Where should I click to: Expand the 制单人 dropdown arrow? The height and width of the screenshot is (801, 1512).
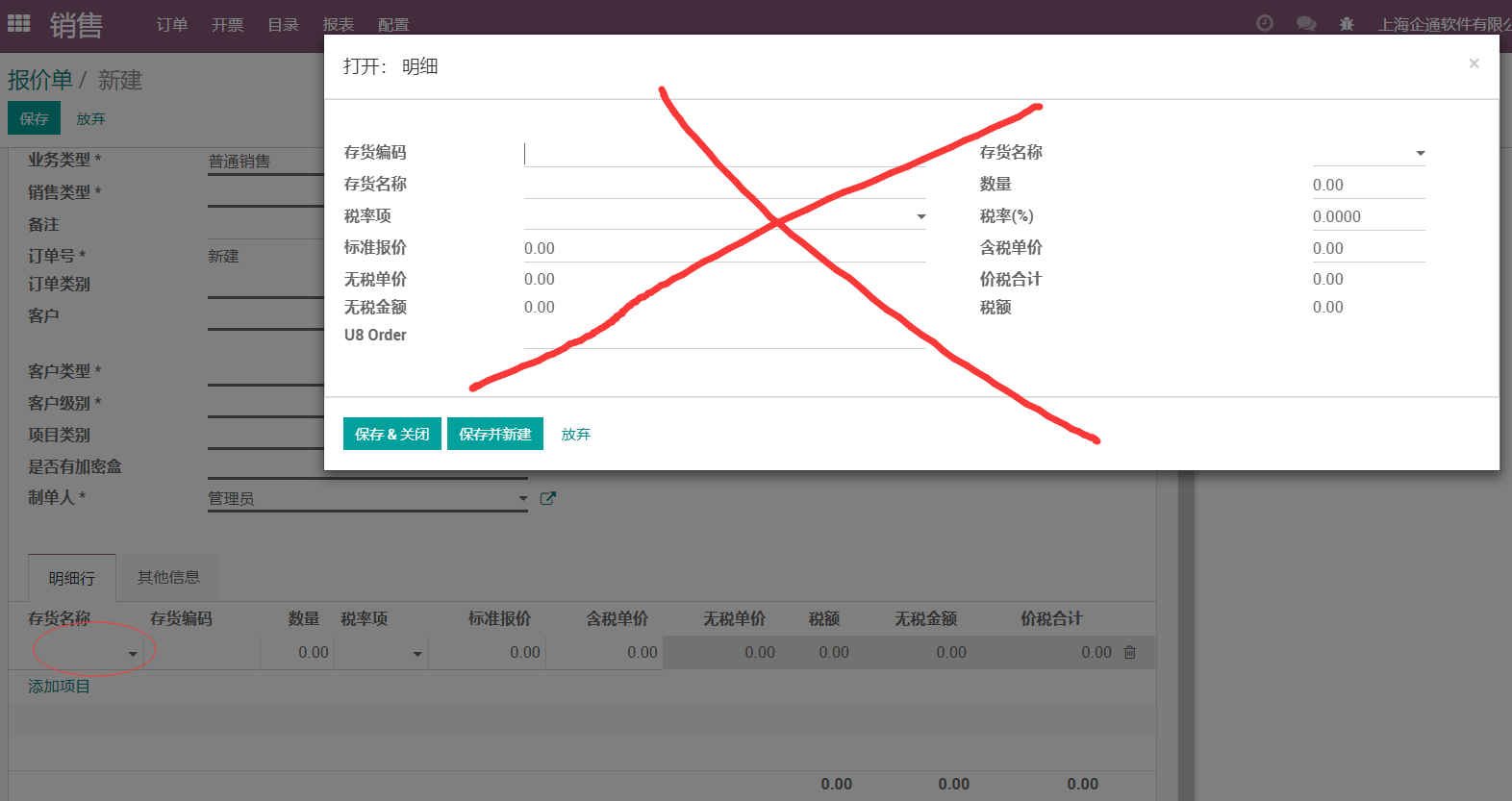coord(523,498)
